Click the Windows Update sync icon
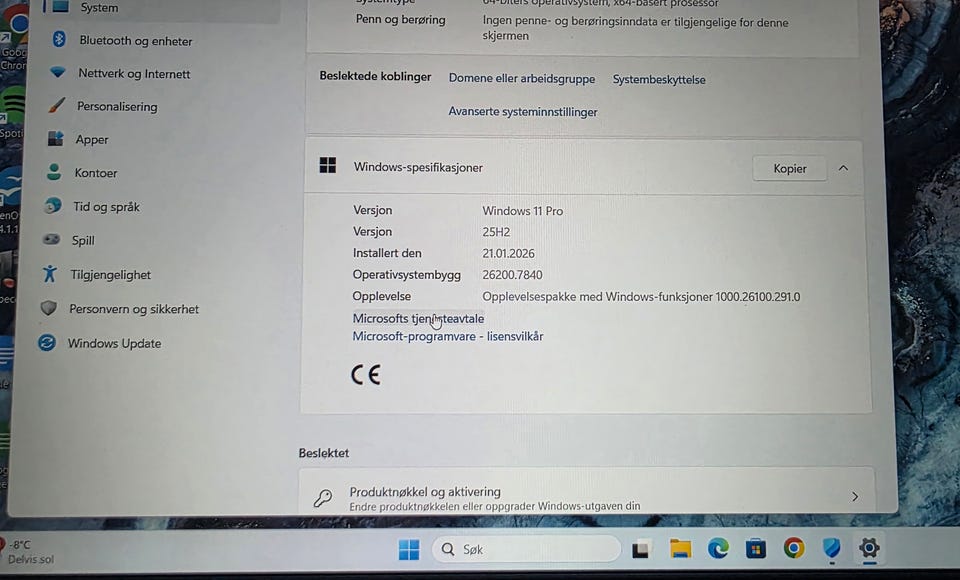The image size is (960, 580). pyautogui.click(x=47, y=342)
